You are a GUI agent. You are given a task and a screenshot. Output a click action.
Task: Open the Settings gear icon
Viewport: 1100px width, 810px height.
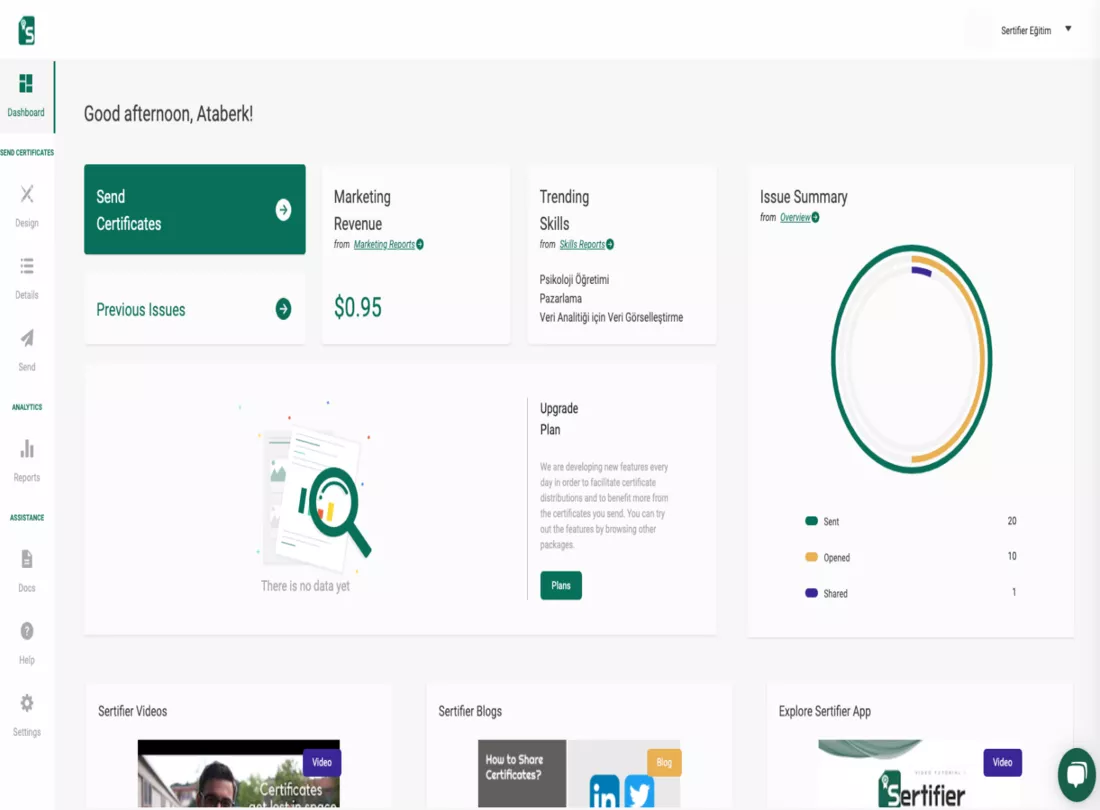pyautogui.click(x=27, y=703)
